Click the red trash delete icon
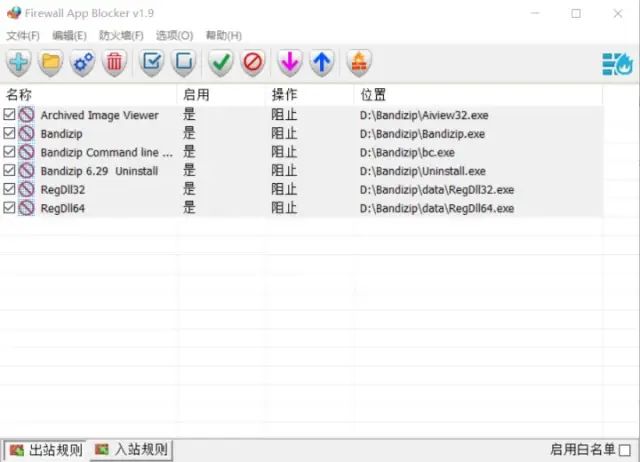 115,63
